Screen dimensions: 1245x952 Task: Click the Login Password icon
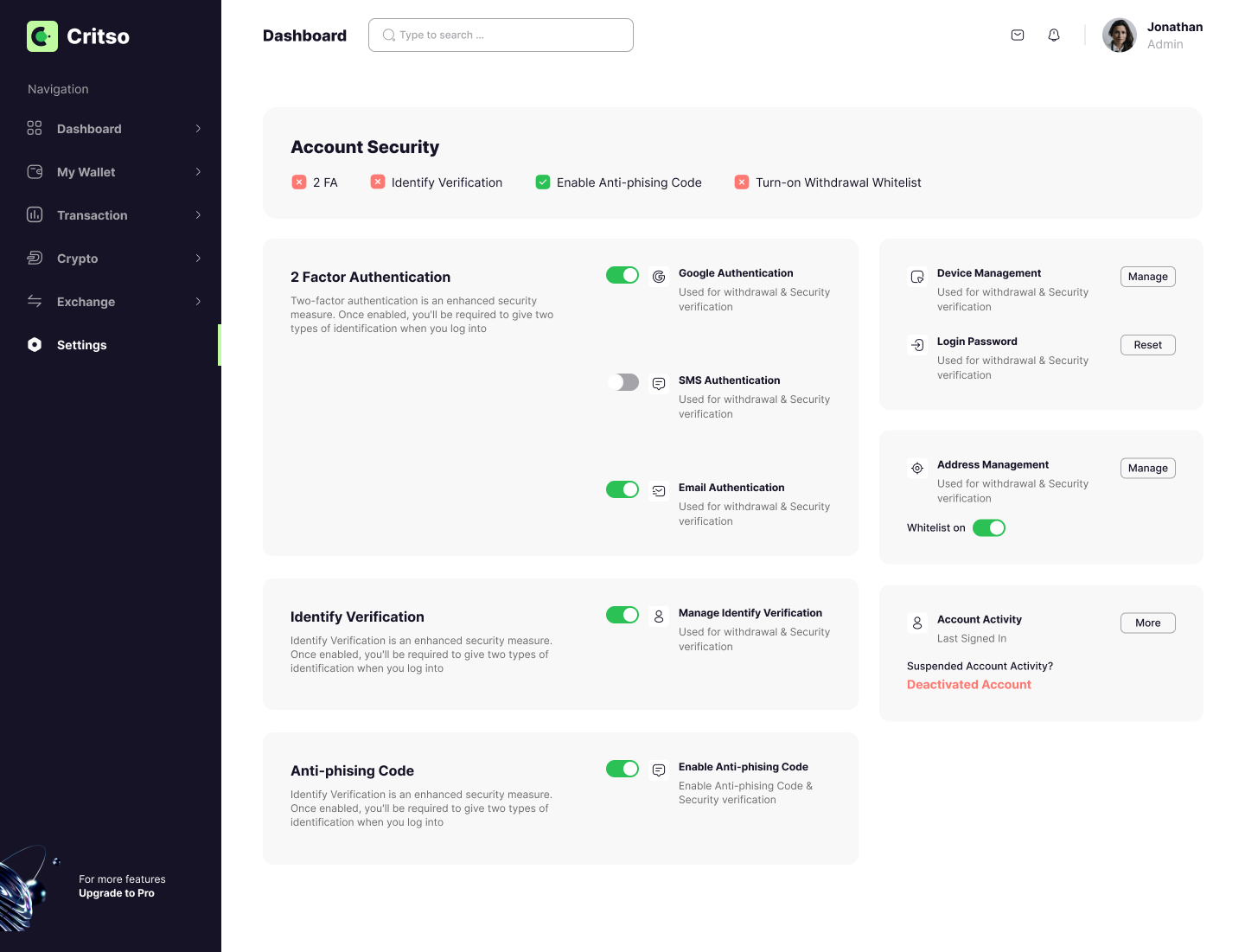pyautogui.click(x=917, y=345)
